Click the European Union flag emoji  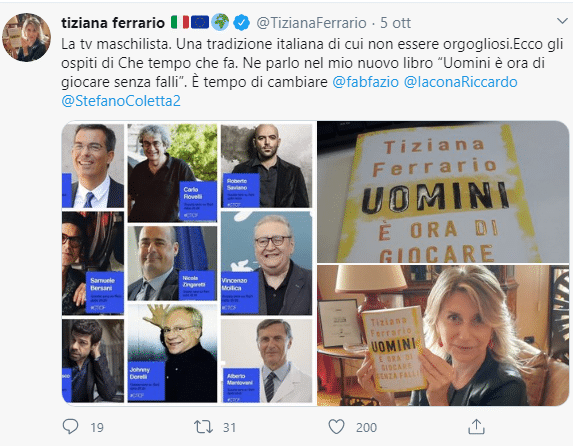tap(200, 22)
